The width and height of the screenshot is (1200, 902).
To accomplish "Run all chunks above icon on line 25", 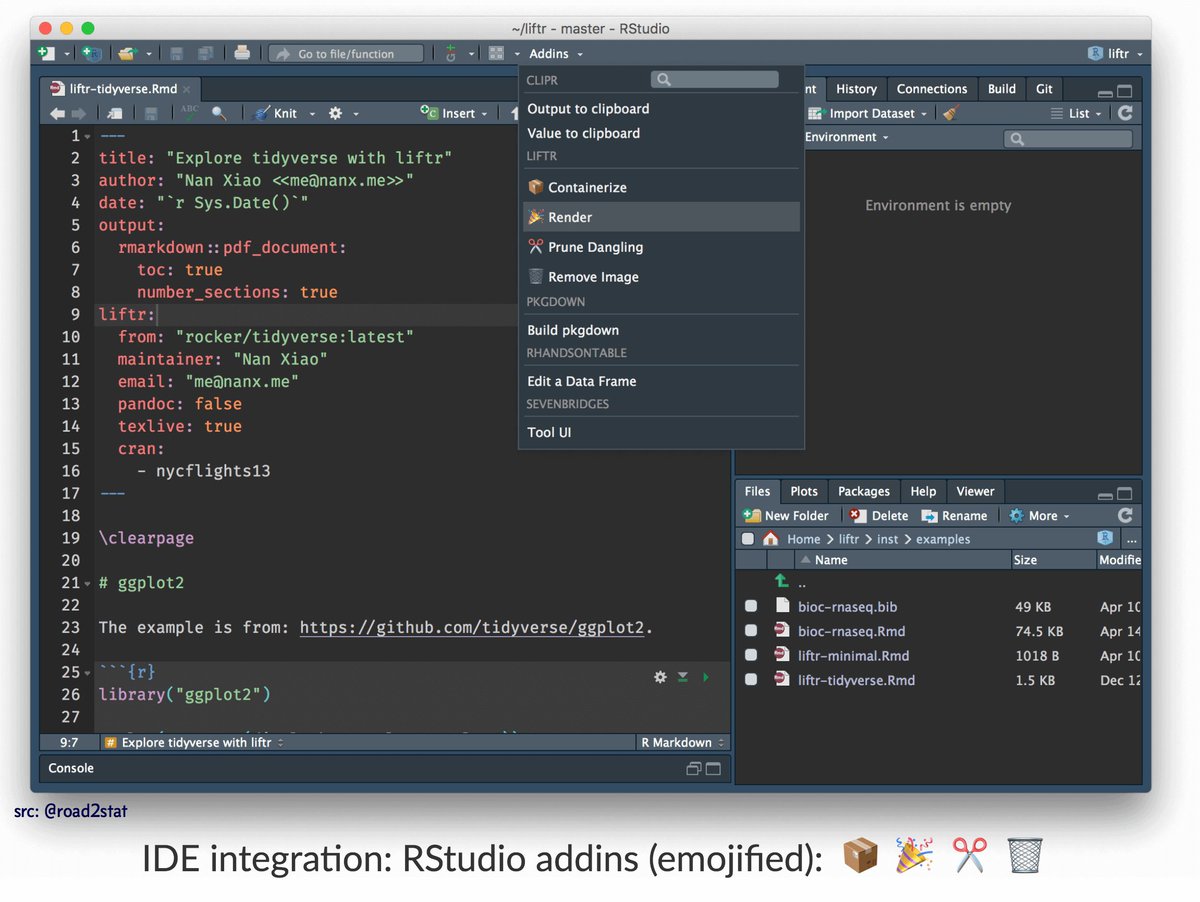I will pos(682,677).
